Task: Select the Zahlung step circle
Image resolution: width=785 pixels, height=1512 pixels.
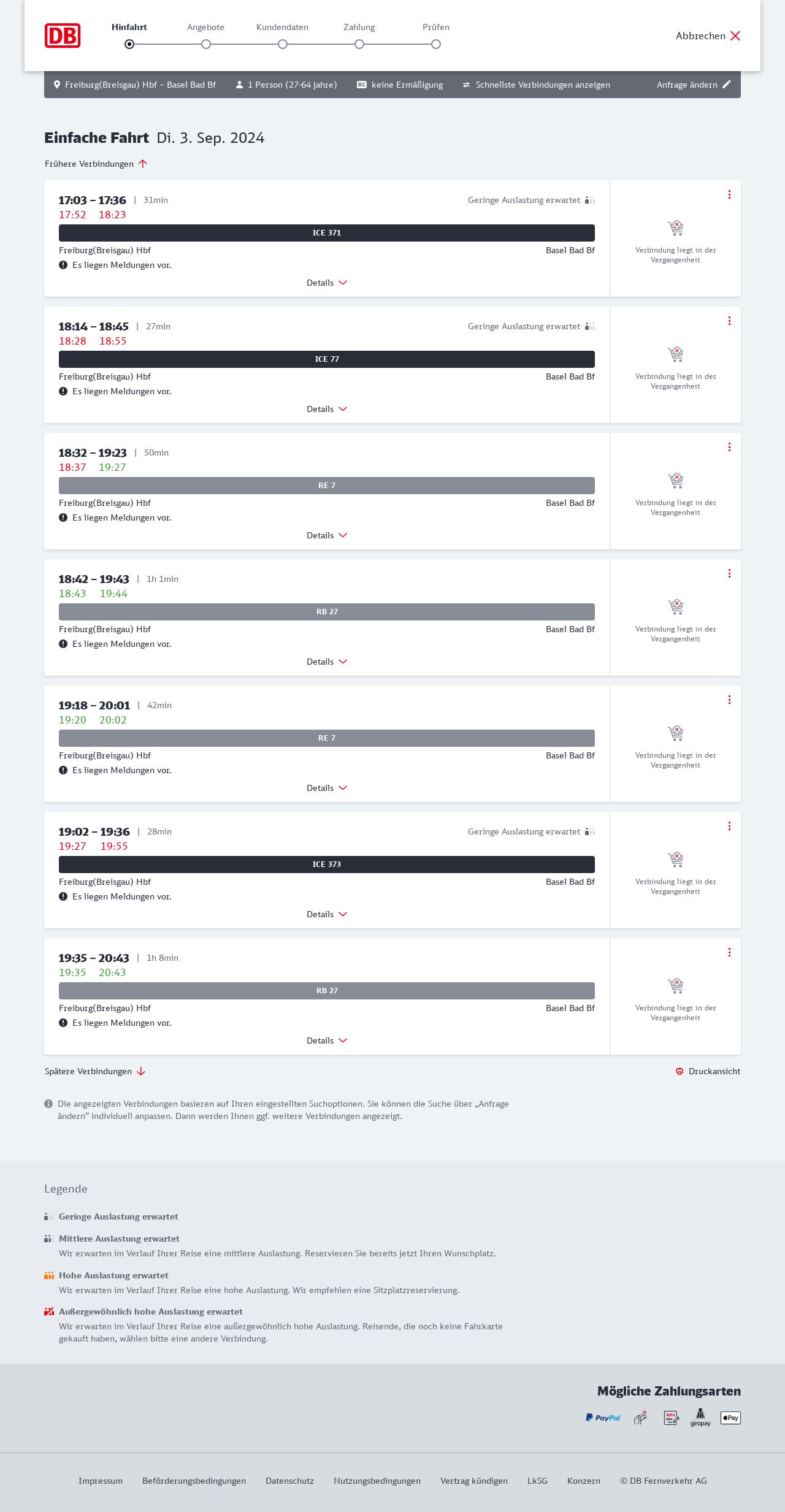Action: point(359,44)
